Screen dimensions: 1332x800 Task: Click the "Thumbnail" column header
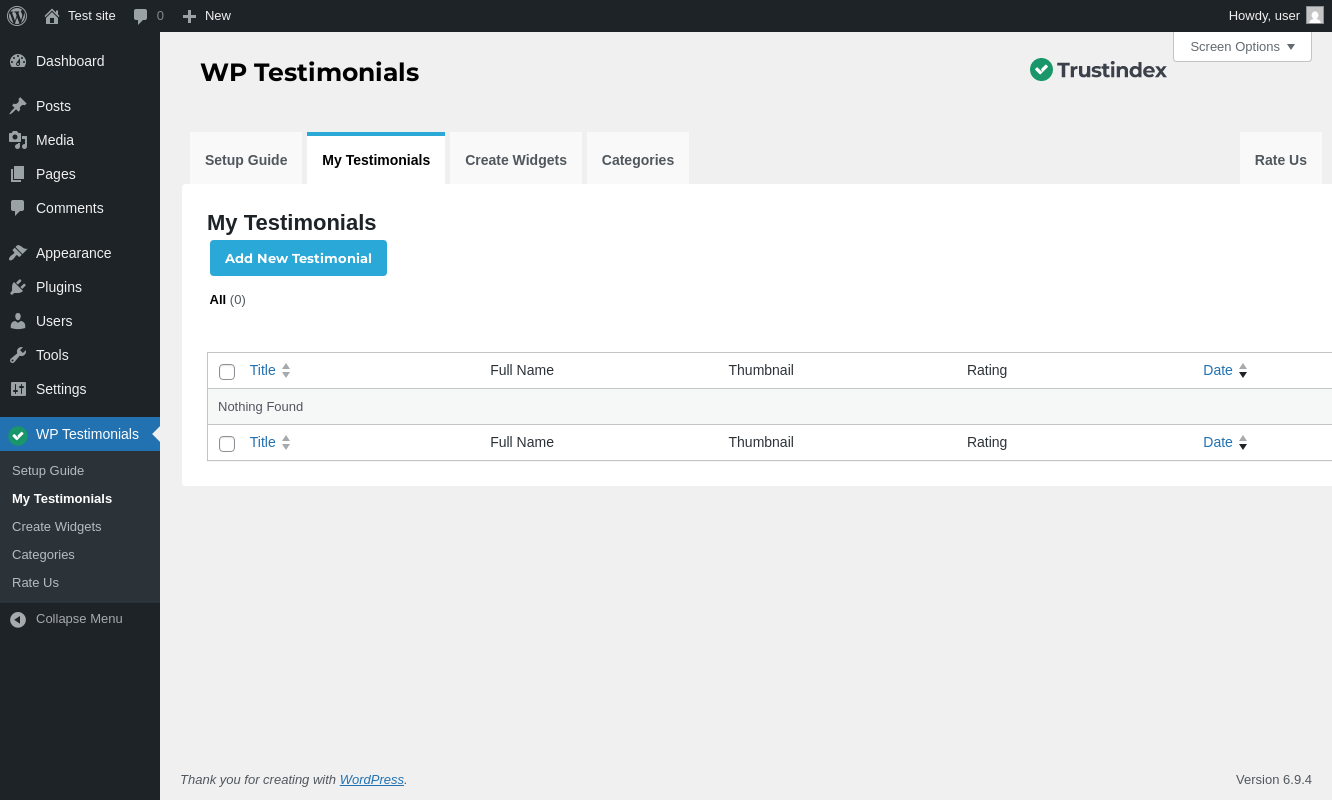coord(761,370)
